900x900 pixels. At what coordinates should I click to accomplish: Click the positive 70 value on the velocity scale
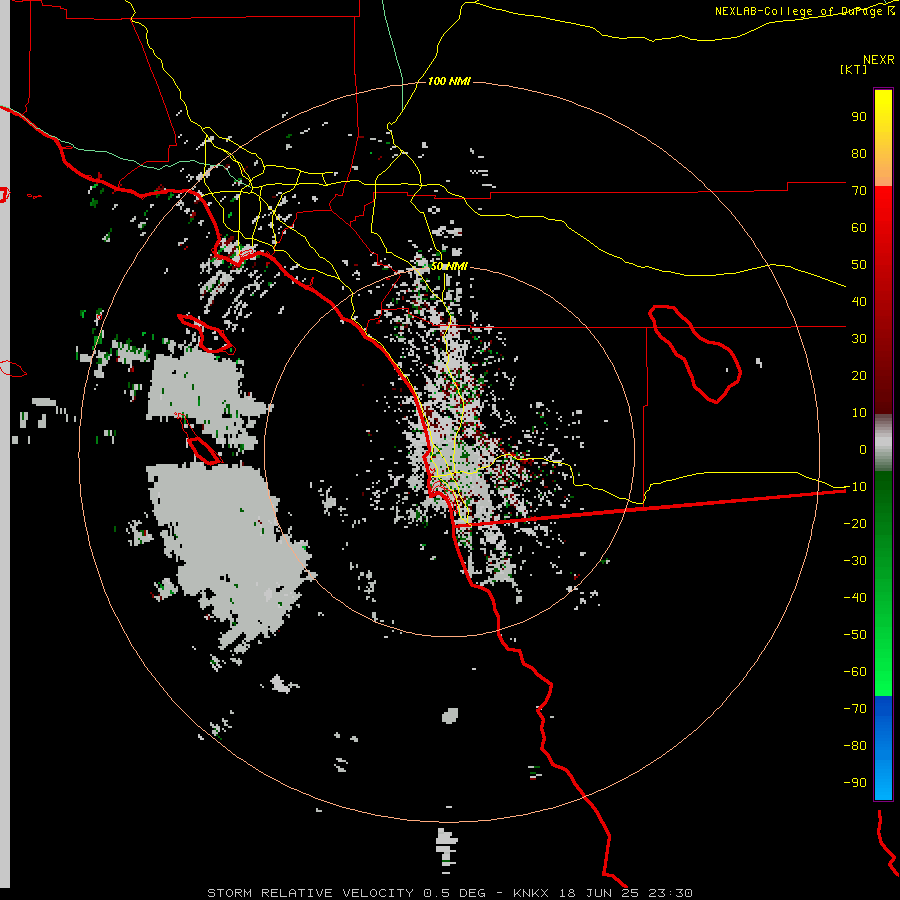click(859, 191)
